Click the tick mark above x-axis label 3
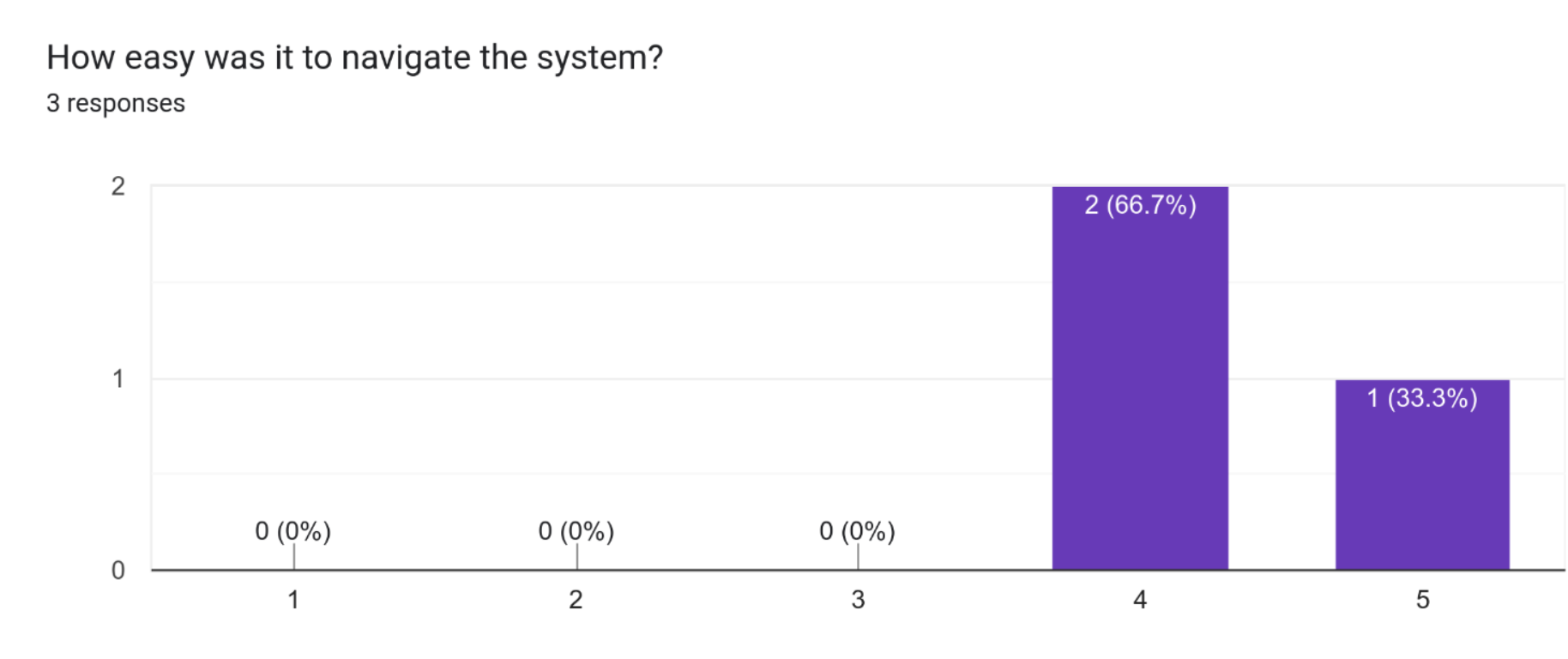This screenshot has width=1568, height=659. tap(858, 556)
